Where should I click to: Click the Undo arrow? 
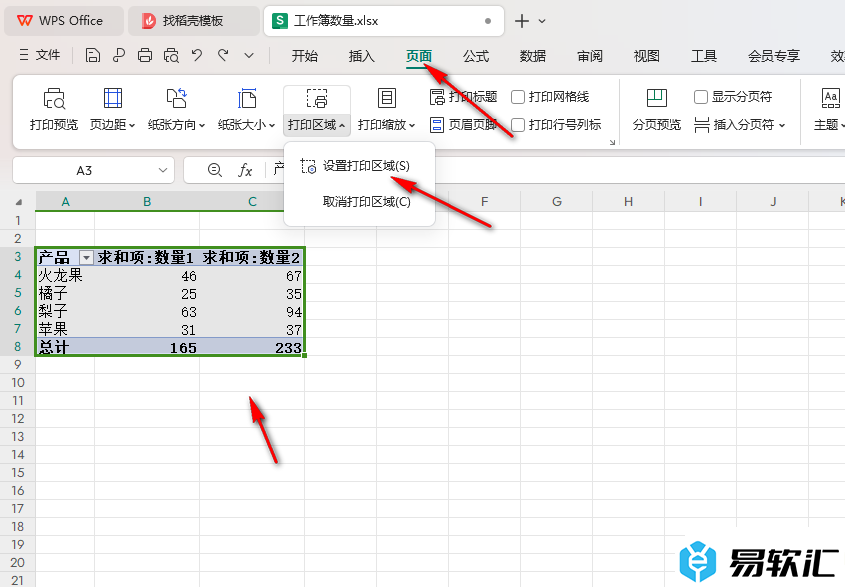click(197, 55)
